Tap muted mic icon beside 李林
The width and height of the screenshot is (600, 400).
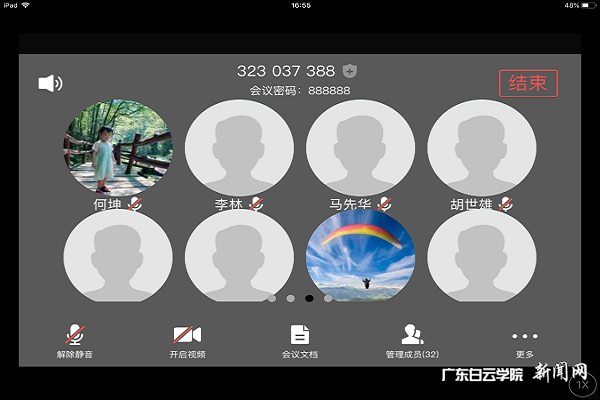(256, 204)
